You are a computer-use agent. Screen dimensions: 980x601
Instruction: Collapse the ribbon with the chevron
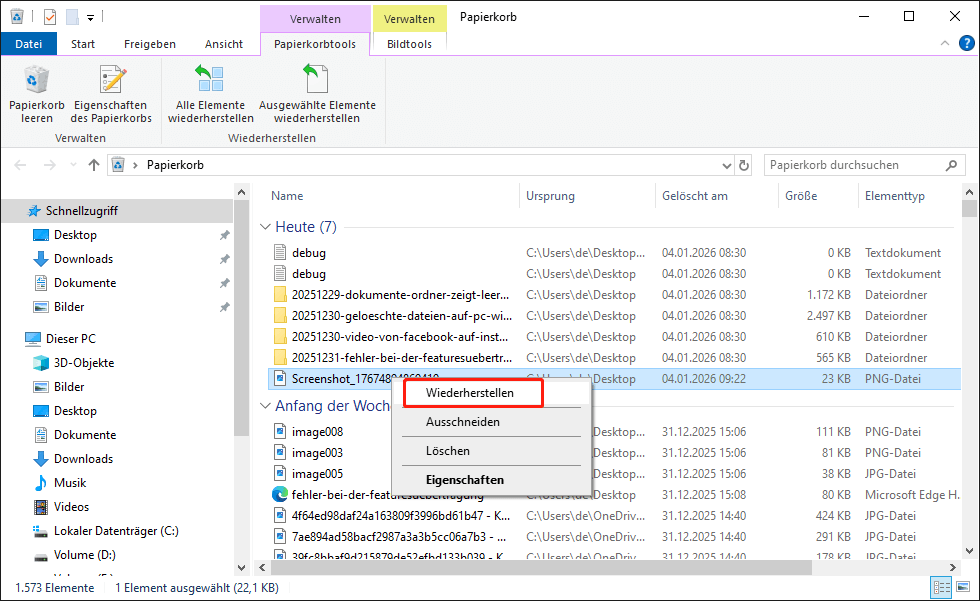(x=943, y=44)
